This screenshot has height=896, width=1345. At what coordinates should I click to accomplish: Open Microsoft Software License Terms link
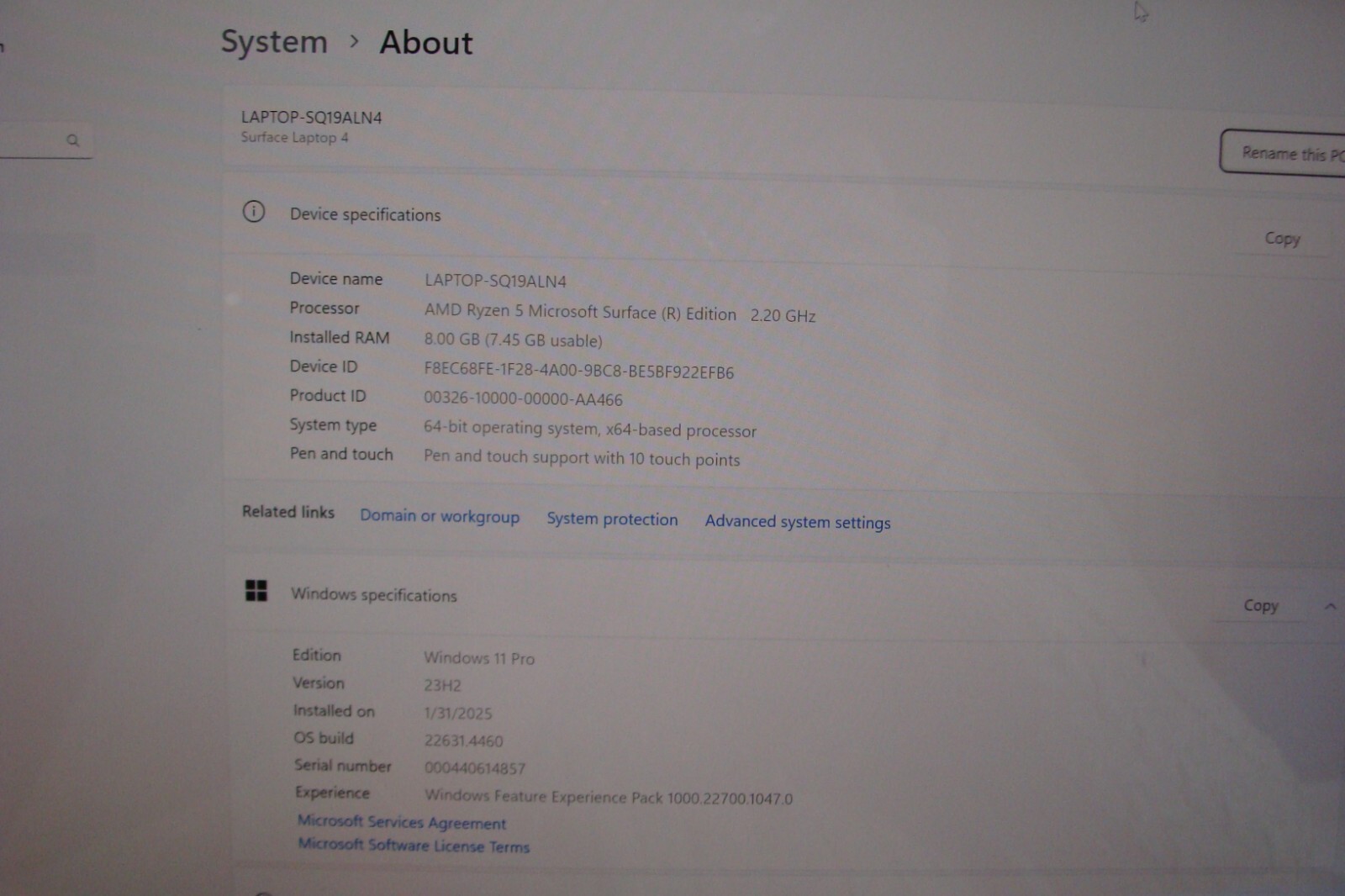point(414,846)
